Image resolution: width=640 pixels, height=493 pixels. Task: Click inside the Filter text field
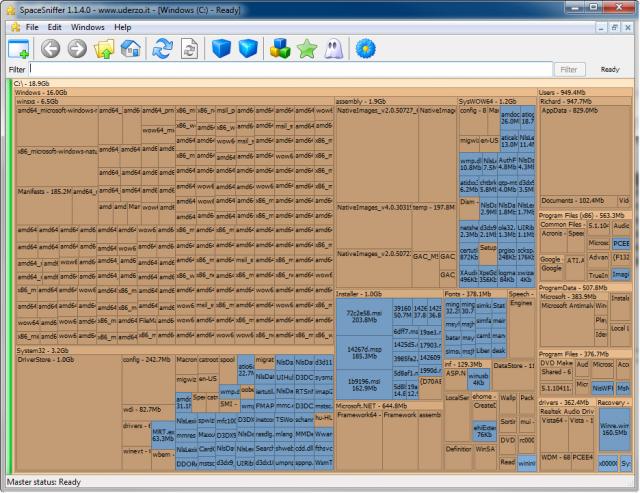(290, 69)
